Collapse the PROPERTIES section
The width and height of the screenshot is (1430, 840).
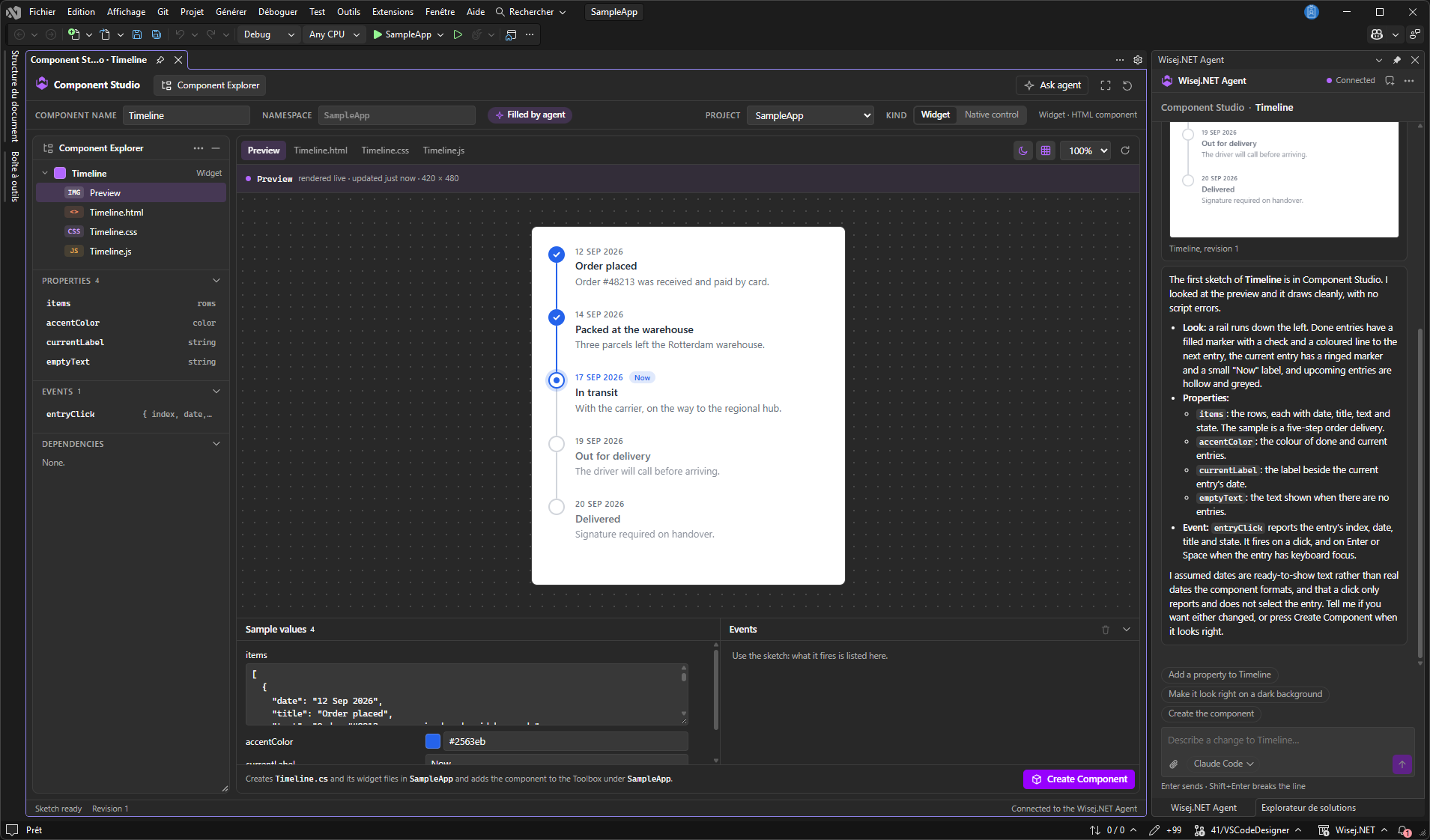pyautogui.click(x=216, y=281)
